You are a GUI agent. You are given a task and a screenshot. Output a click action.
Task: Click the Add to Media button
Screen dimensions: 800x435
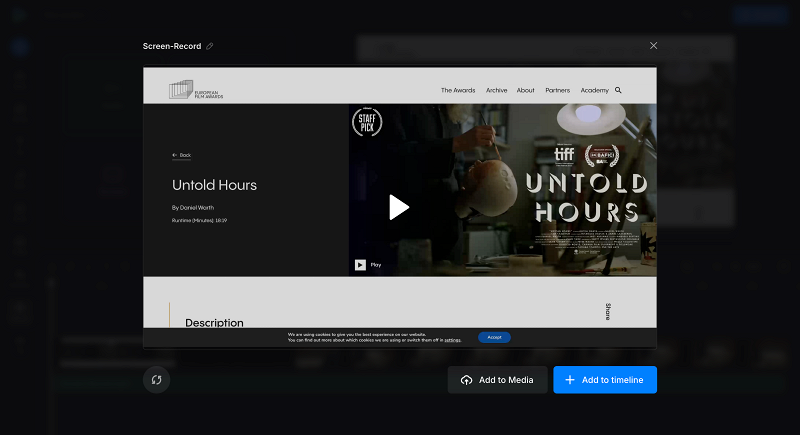497,380
